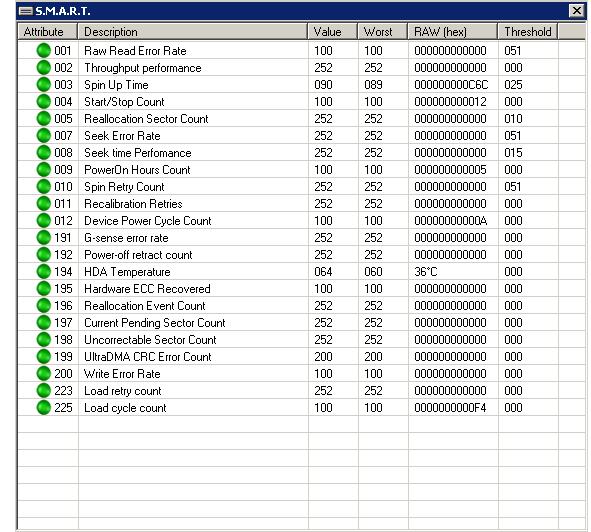Click the green status icon for attribute 196

[x=44, y=305]
